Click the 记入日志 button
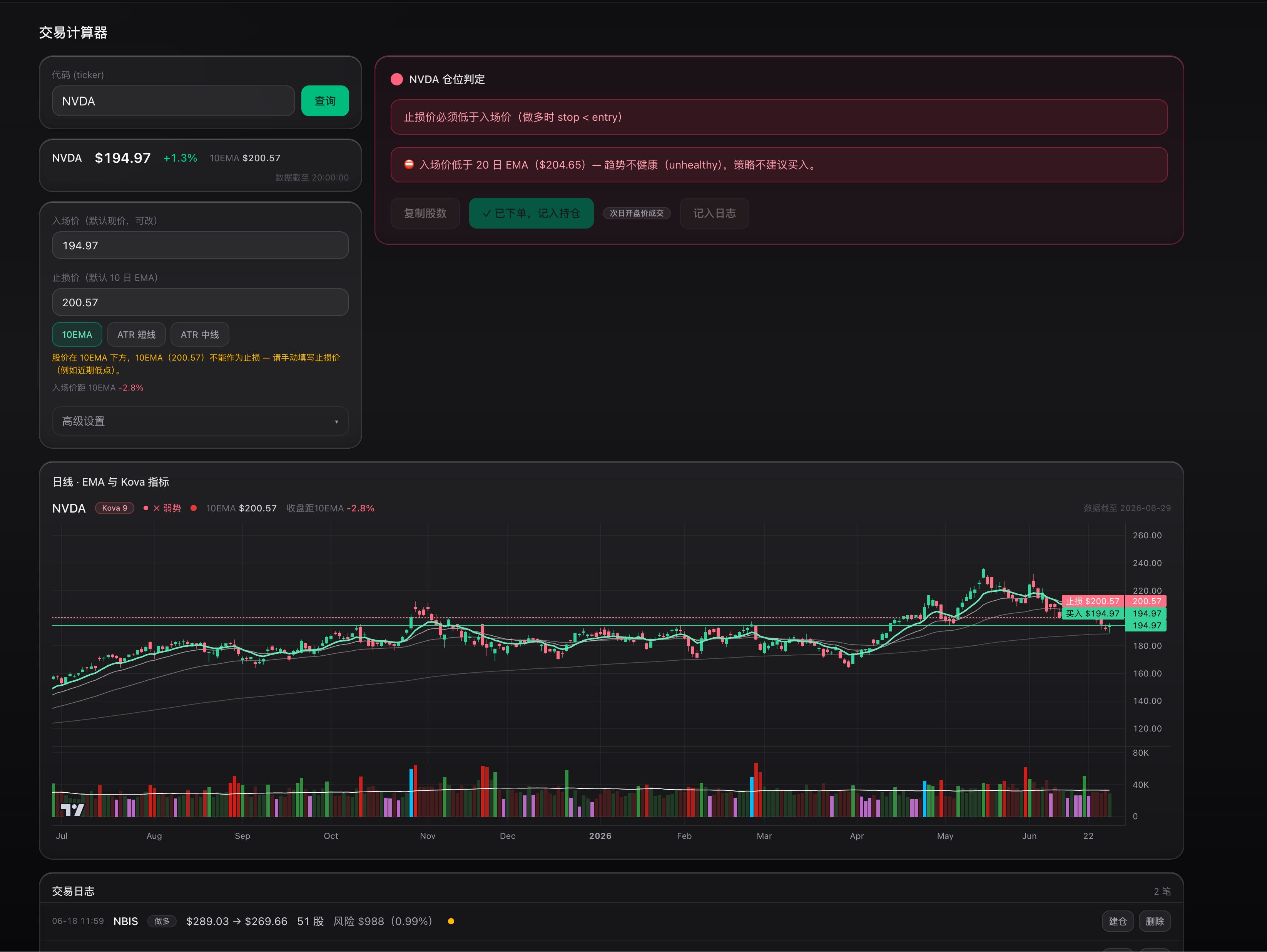This screenshot has width=1267, height=952. click(714, 213)
